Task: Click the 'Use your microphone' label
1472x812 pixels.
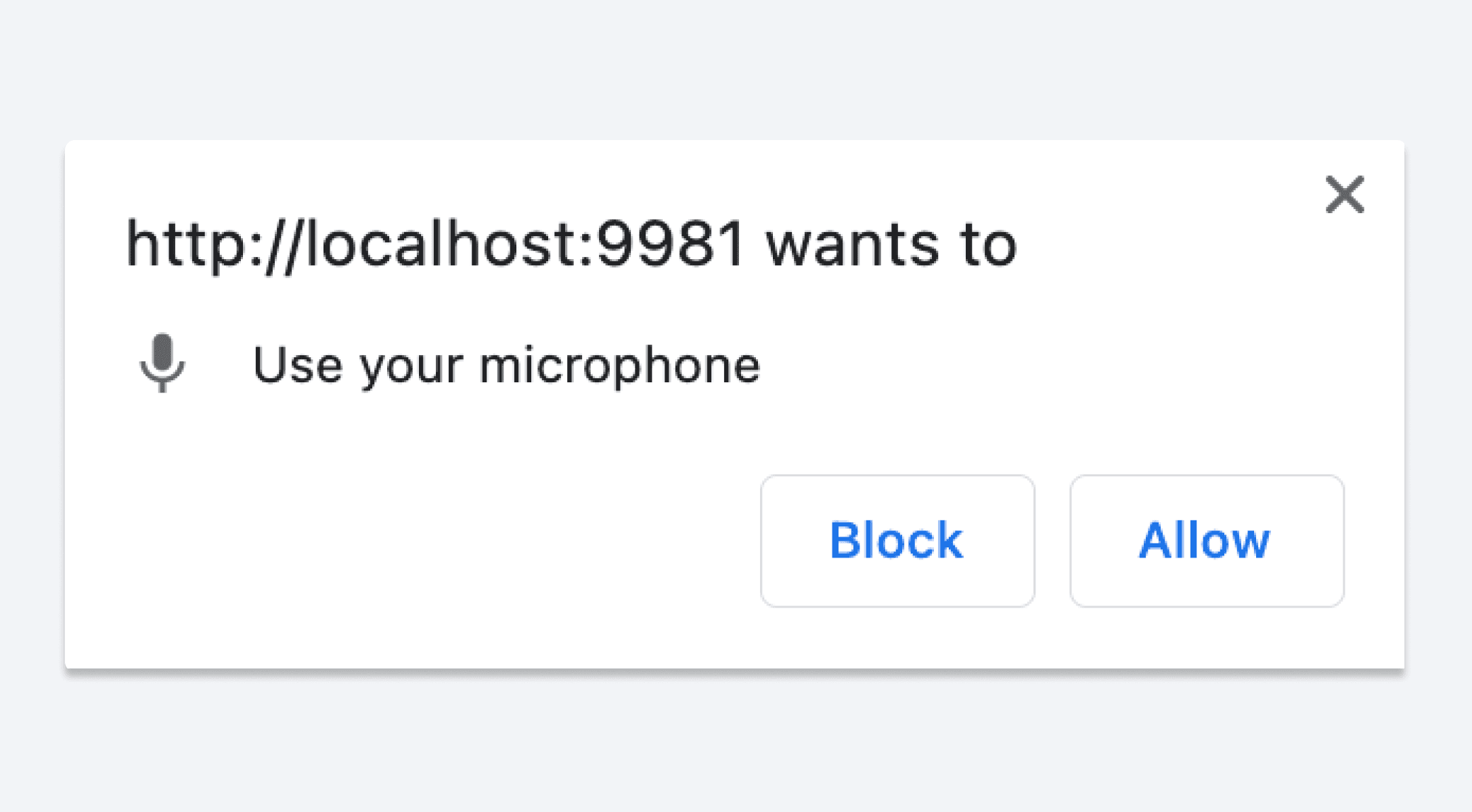Action: [506, 365]
